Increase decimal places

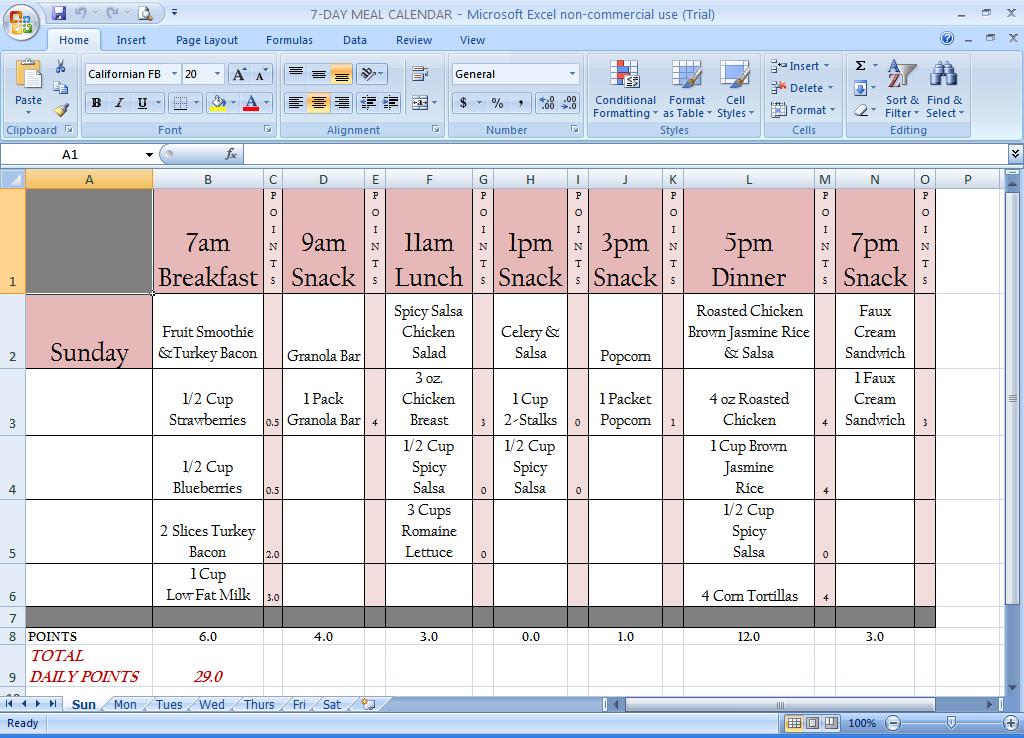[x=547, y=103]
